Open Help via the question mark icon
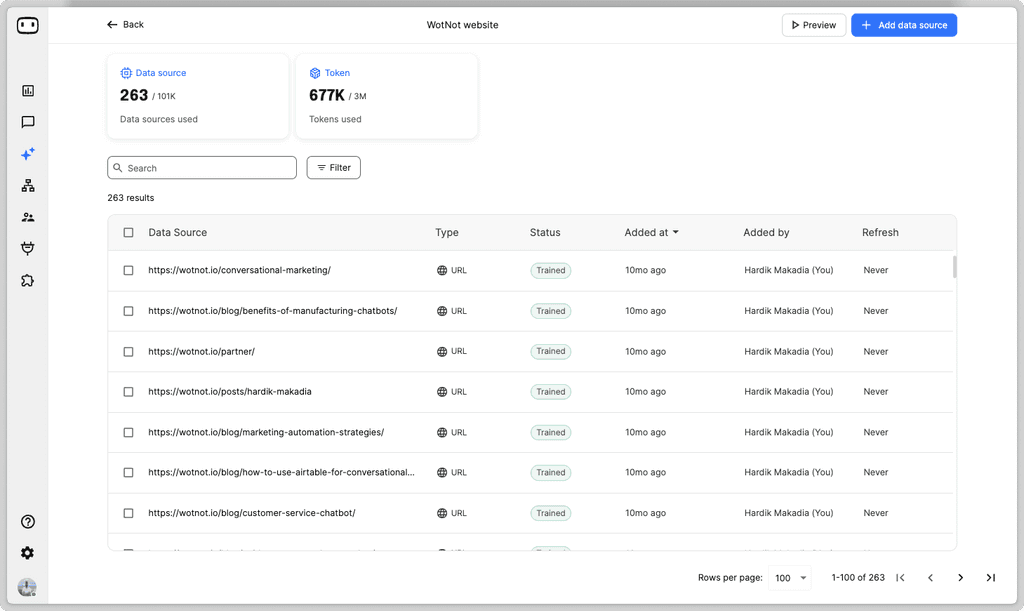 [x=27, y=521]
